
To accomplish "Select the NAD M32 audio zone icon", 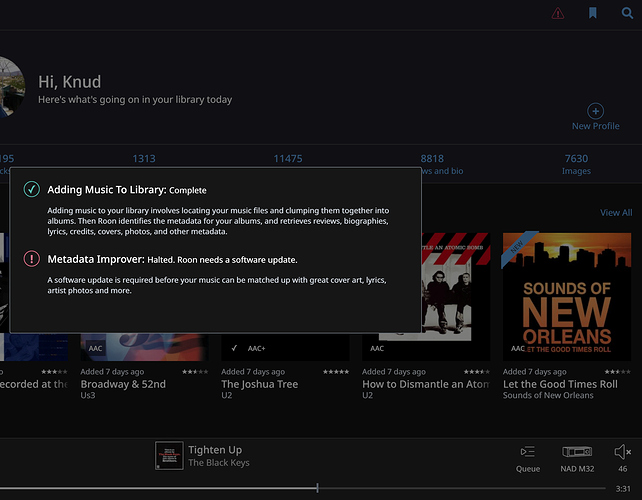I will pos(577,452).
